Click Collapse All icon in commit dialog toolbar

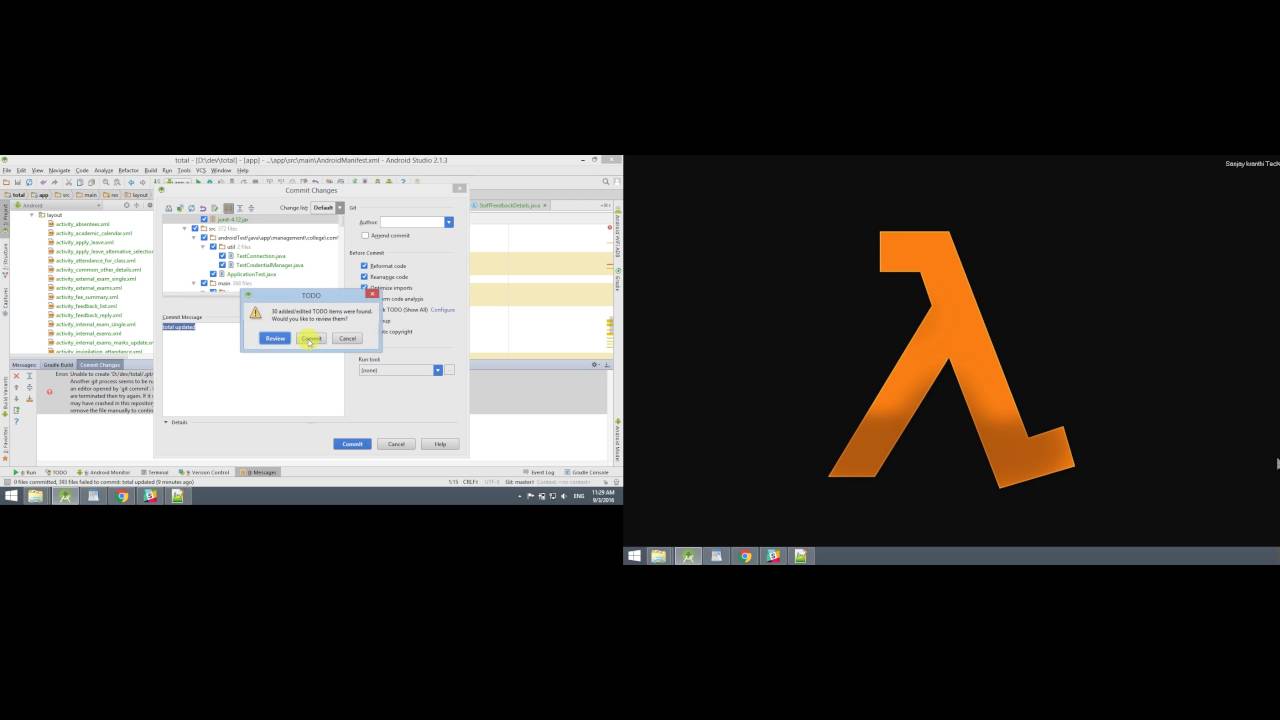tap(251, 208)
